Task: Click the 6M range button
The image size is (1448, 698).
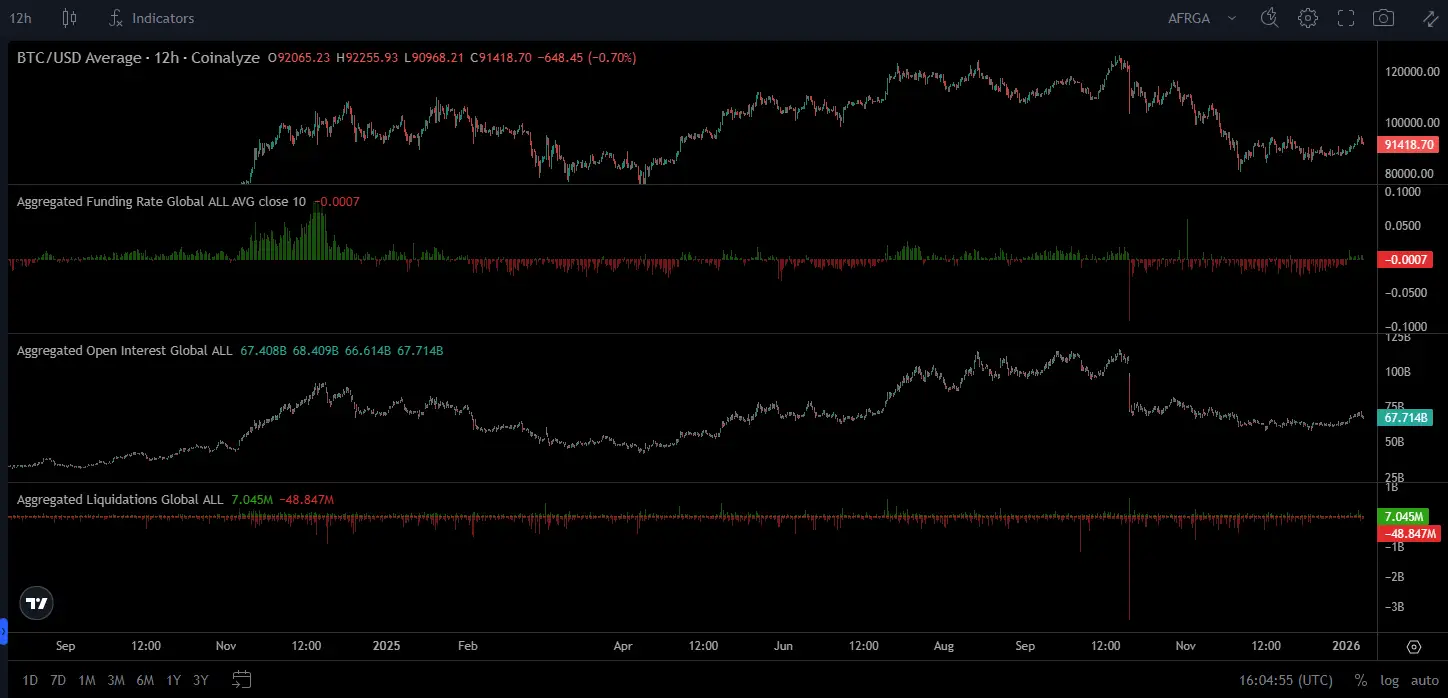Action: 144,679
